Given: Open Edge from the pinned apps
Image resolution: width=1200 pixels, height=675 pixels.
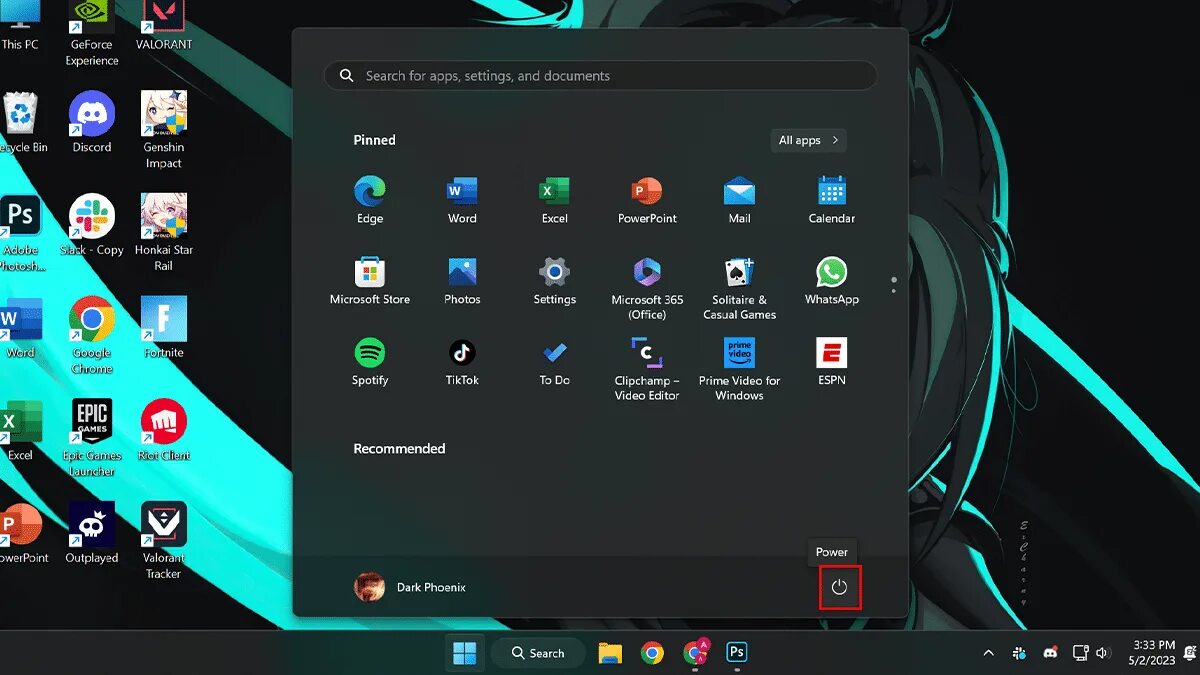Looking at the screenshot, I should pos(370,200).
